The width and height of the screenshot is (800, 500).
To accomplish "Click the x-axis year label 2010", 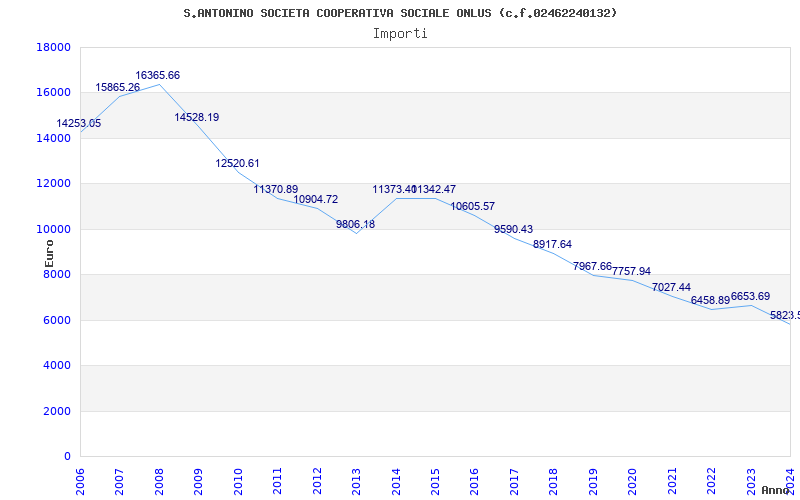I will coord(238,480).
